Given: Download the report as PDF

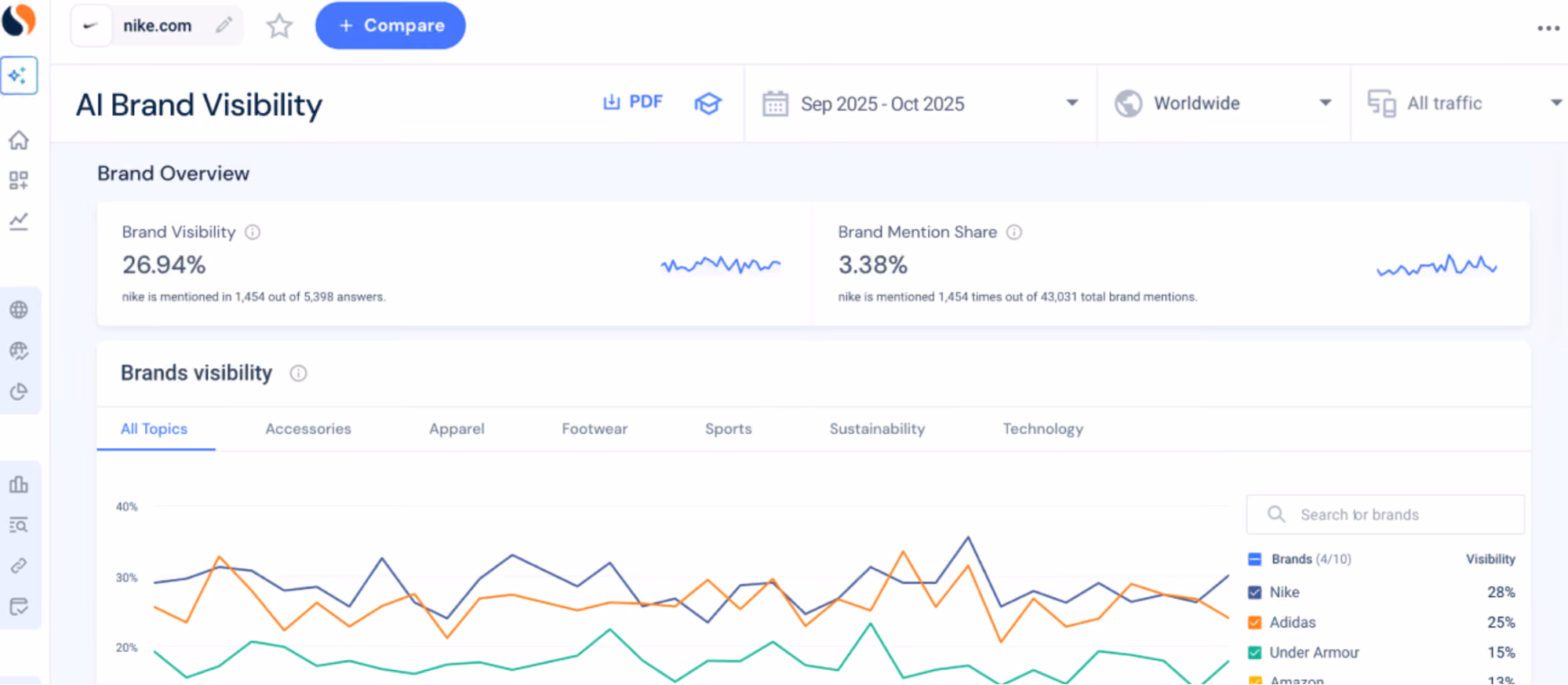Looking at the screenshot, I should (632, 102).
